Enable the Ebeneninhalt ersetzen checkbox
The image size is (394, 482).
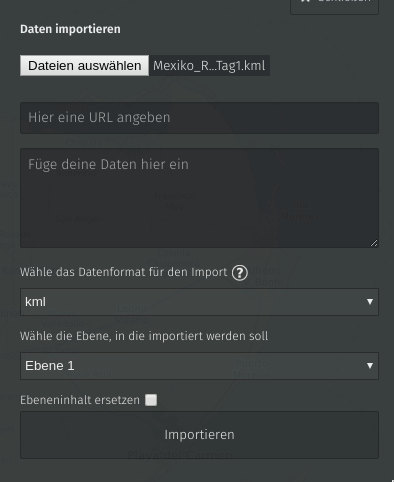tap(151, 400)
